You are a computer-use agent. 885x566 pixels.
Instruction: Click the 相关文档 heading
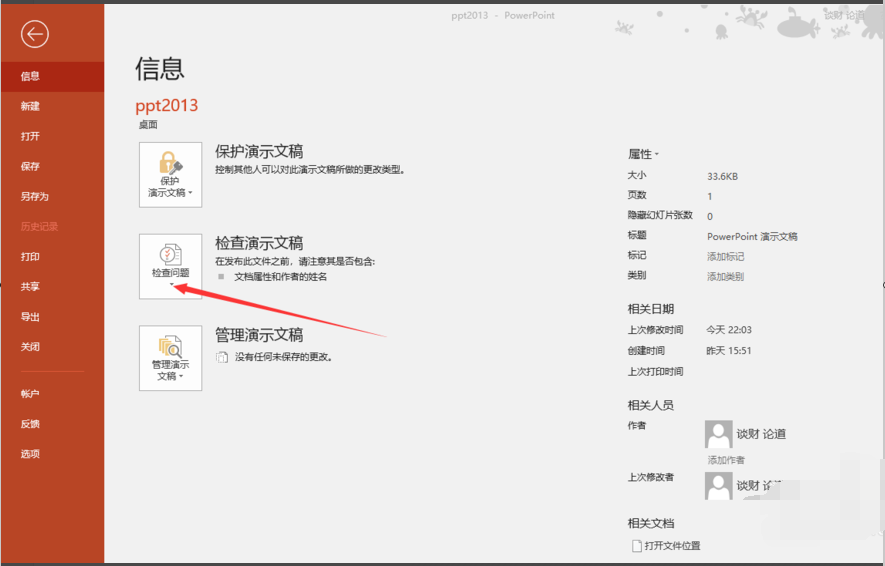pyautogui.click(x=651, y=524)
